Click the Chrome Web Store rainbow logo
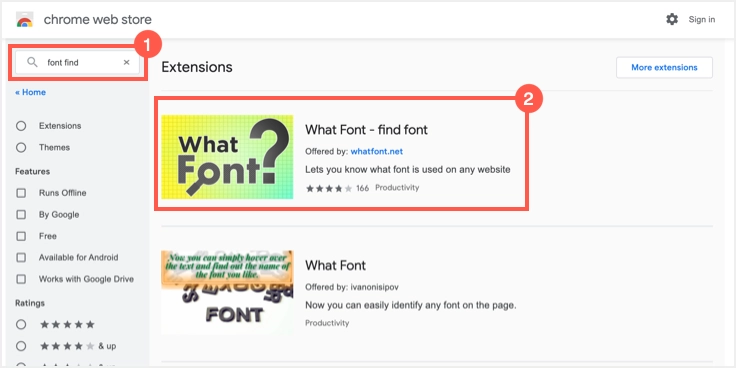This screenshot has width=736, height=368. (24, 20)
